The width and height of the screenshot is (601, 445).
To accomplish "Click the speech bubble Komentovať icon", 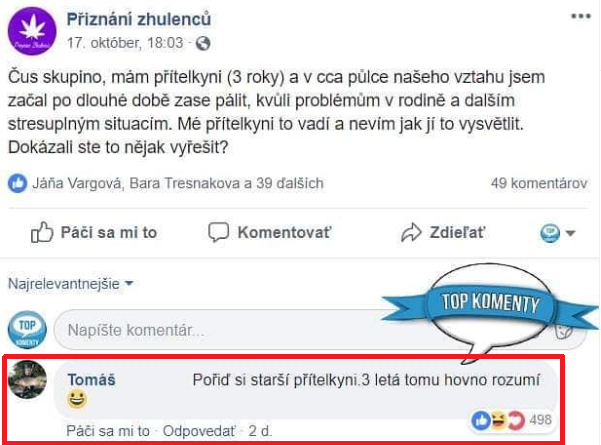I will coord(219,233).
